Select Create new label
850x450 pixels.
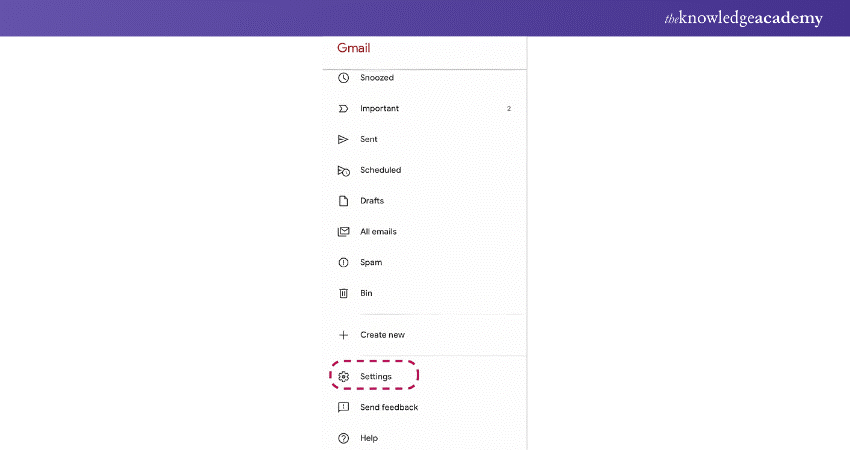tap(382, 335)
